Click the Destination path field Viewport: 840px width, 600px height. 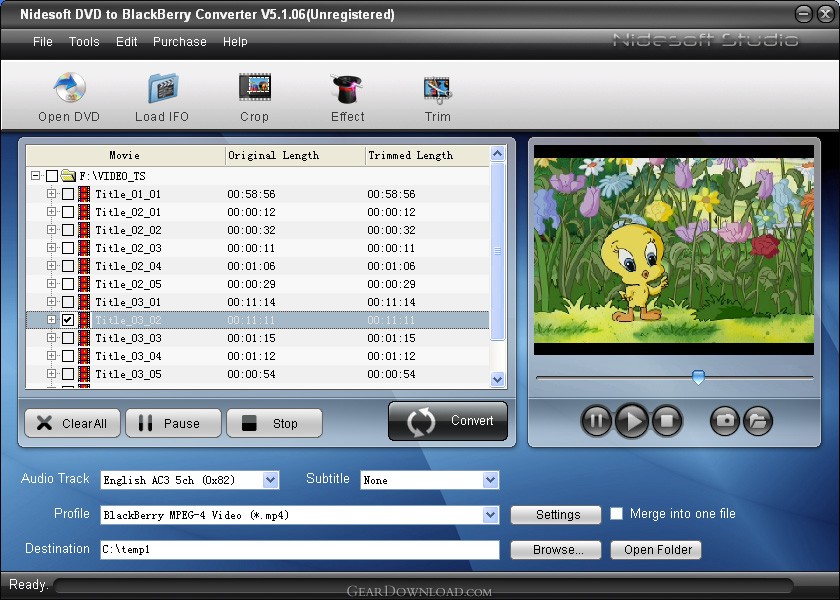tap(300, 550)
